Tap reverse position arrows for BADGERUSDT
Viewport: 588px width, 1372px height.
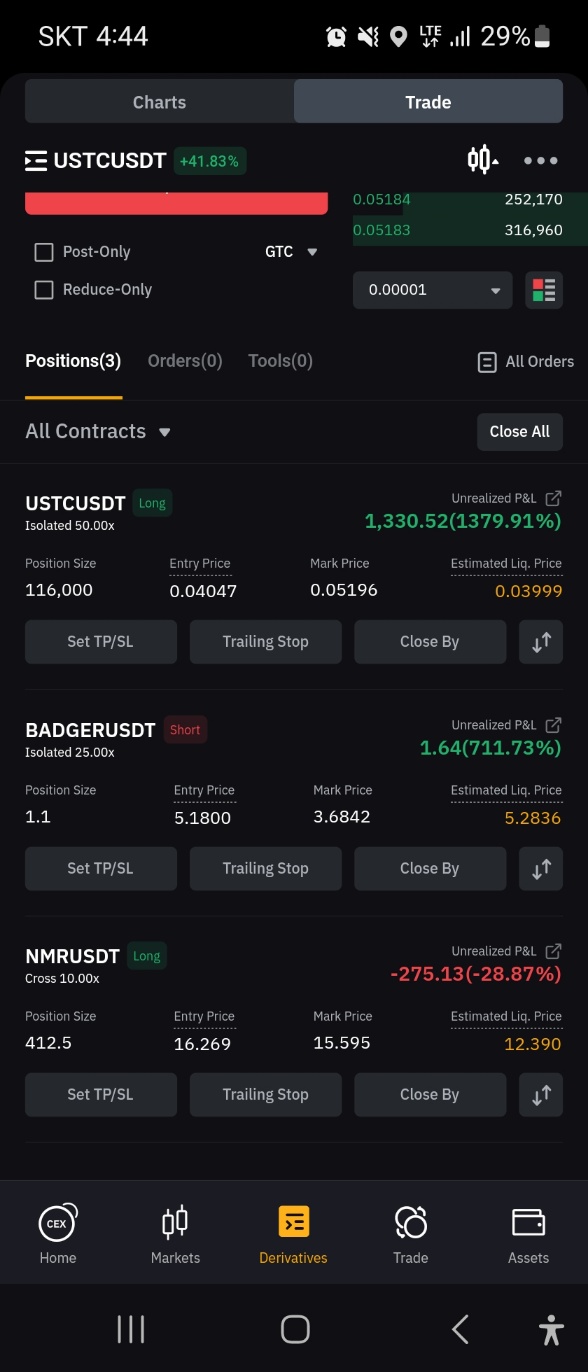click(541, 869)
